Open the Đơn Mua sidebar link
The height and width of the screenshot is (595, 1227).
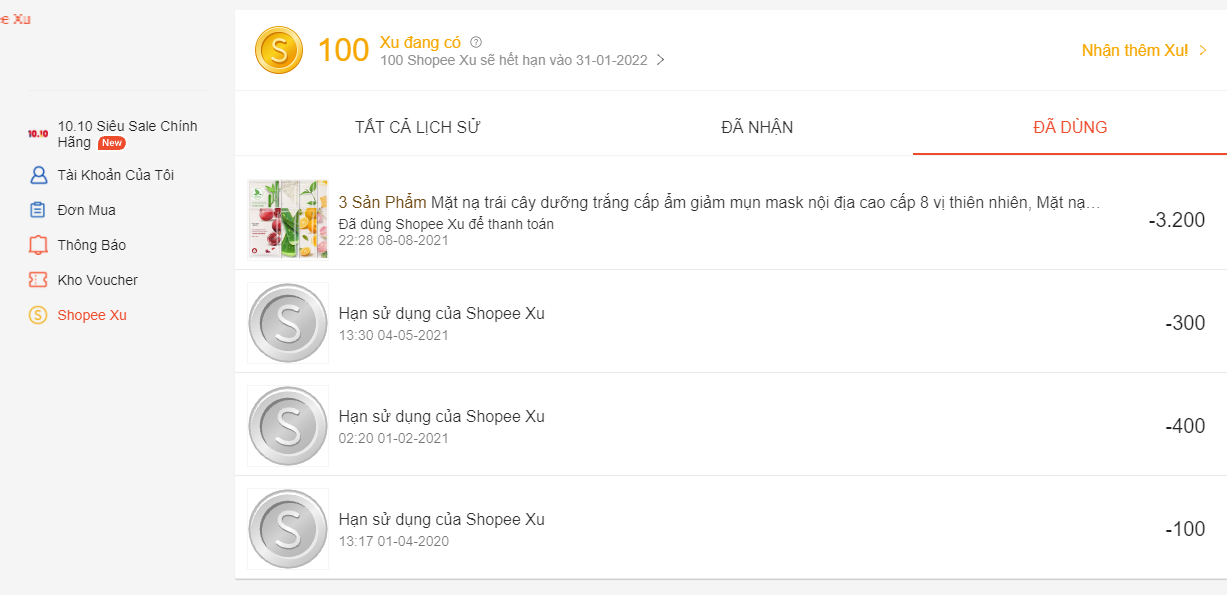pos(87,210)
